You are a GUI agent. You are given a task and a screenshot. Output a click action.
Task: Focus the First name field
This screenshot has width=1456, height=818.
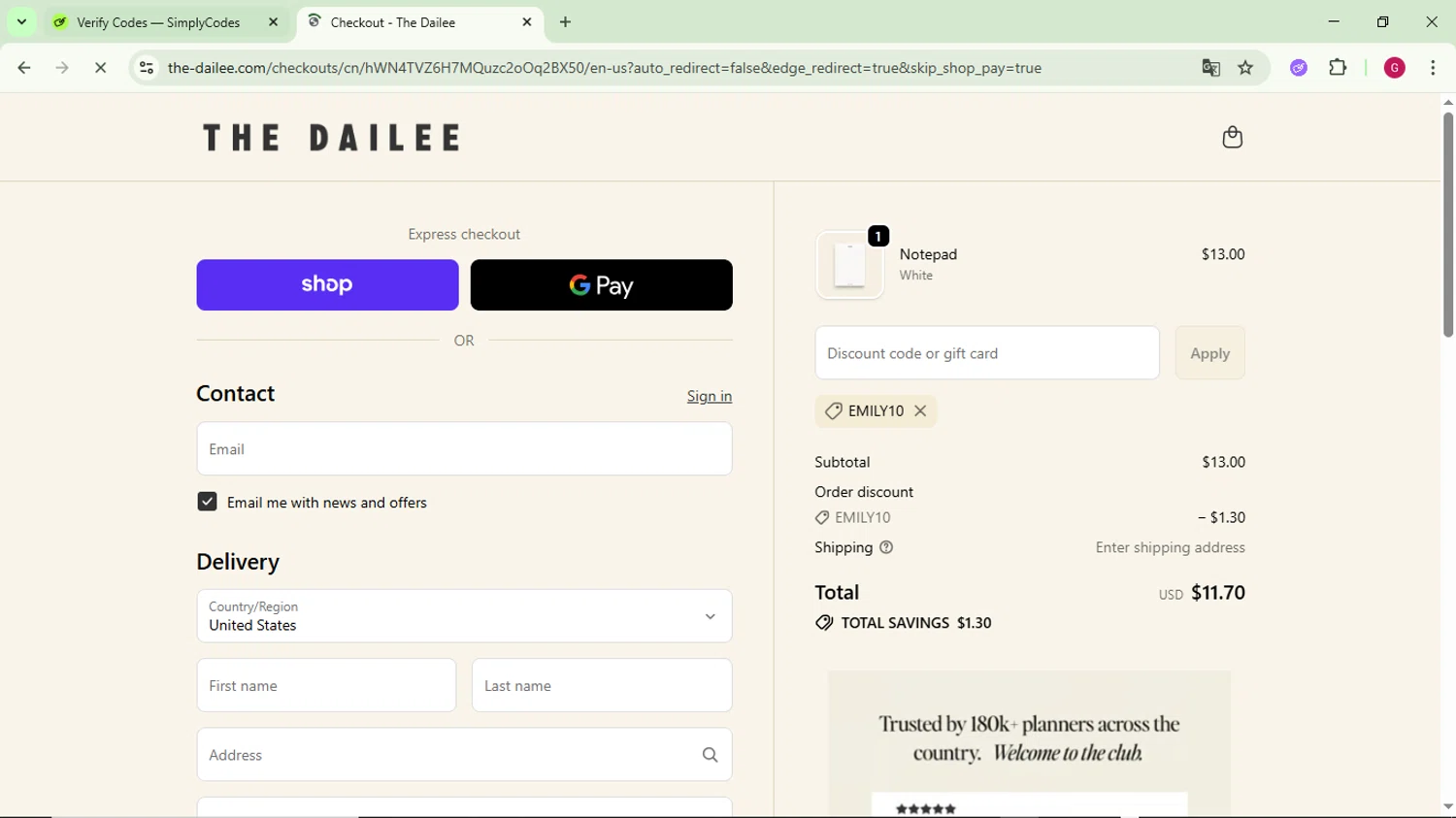[x=326, y=686]
